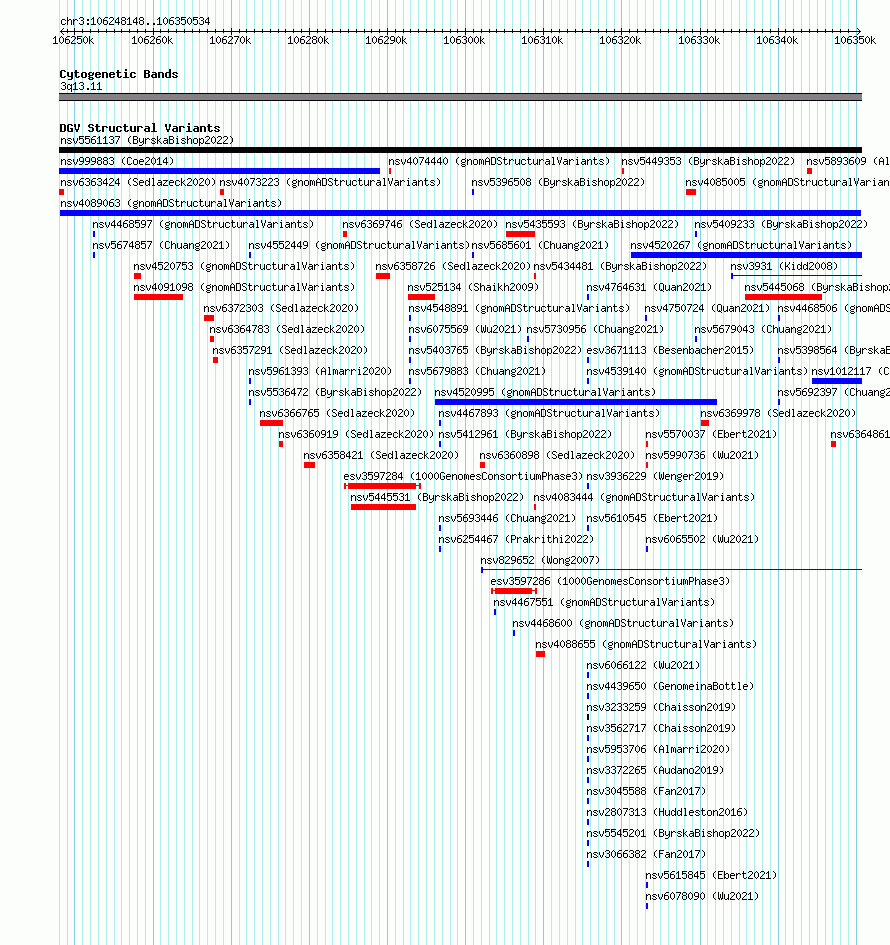Select the thin blue nsv829652 variant line
Screen dimensions: 890x945
coord(671,570)
